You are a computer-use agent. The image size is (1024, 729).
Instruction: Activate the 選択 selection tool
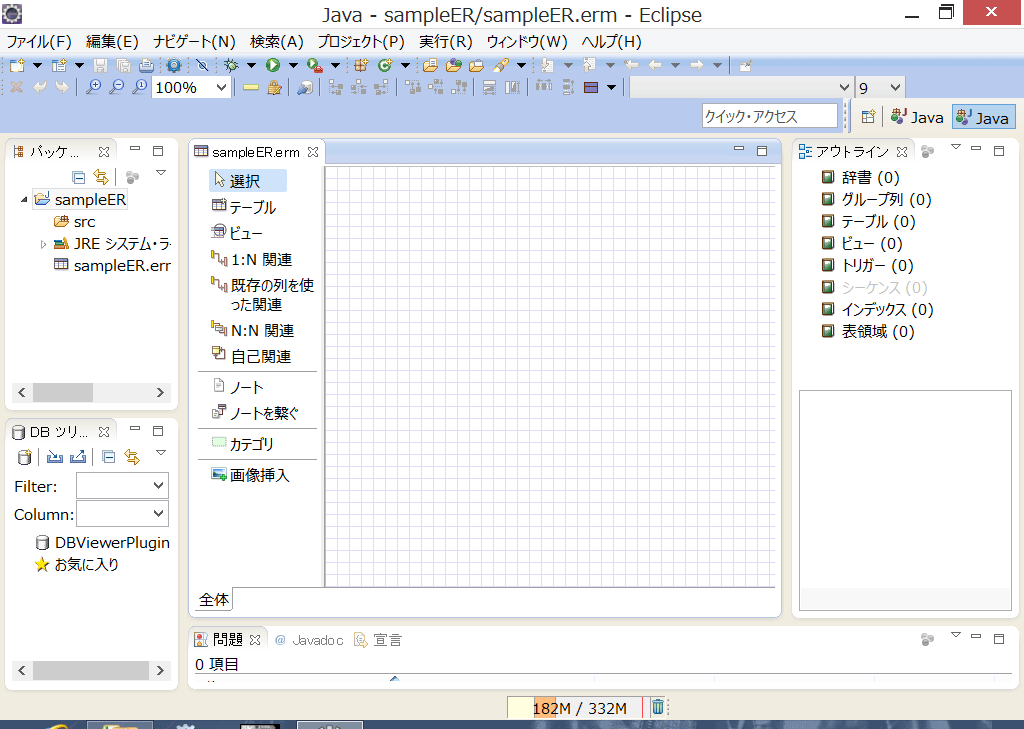pyautogui.click(x=248, y=181)
